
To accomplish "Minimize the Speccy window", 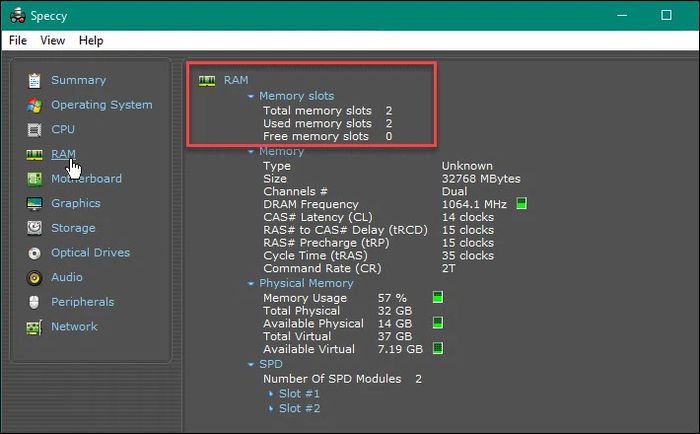I will (622, 15).
